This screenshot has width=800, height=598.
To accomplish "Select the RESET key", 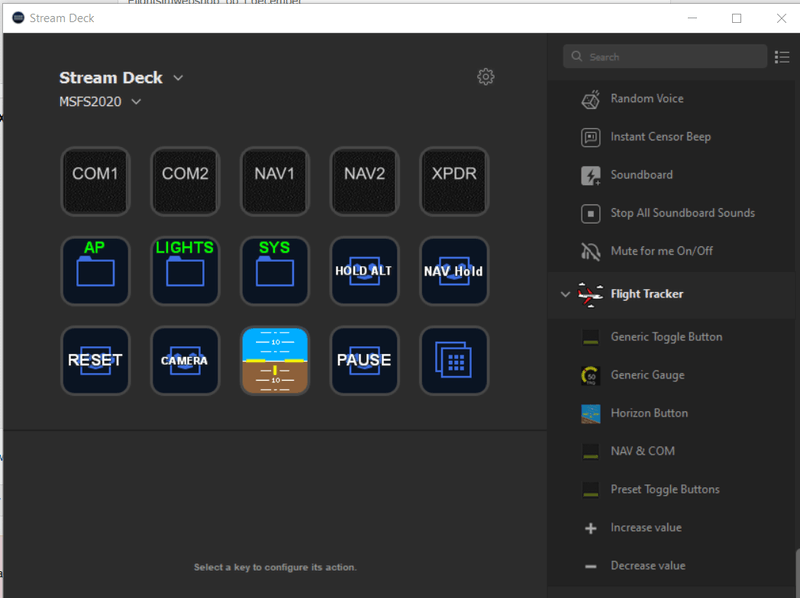I will 95,361.
